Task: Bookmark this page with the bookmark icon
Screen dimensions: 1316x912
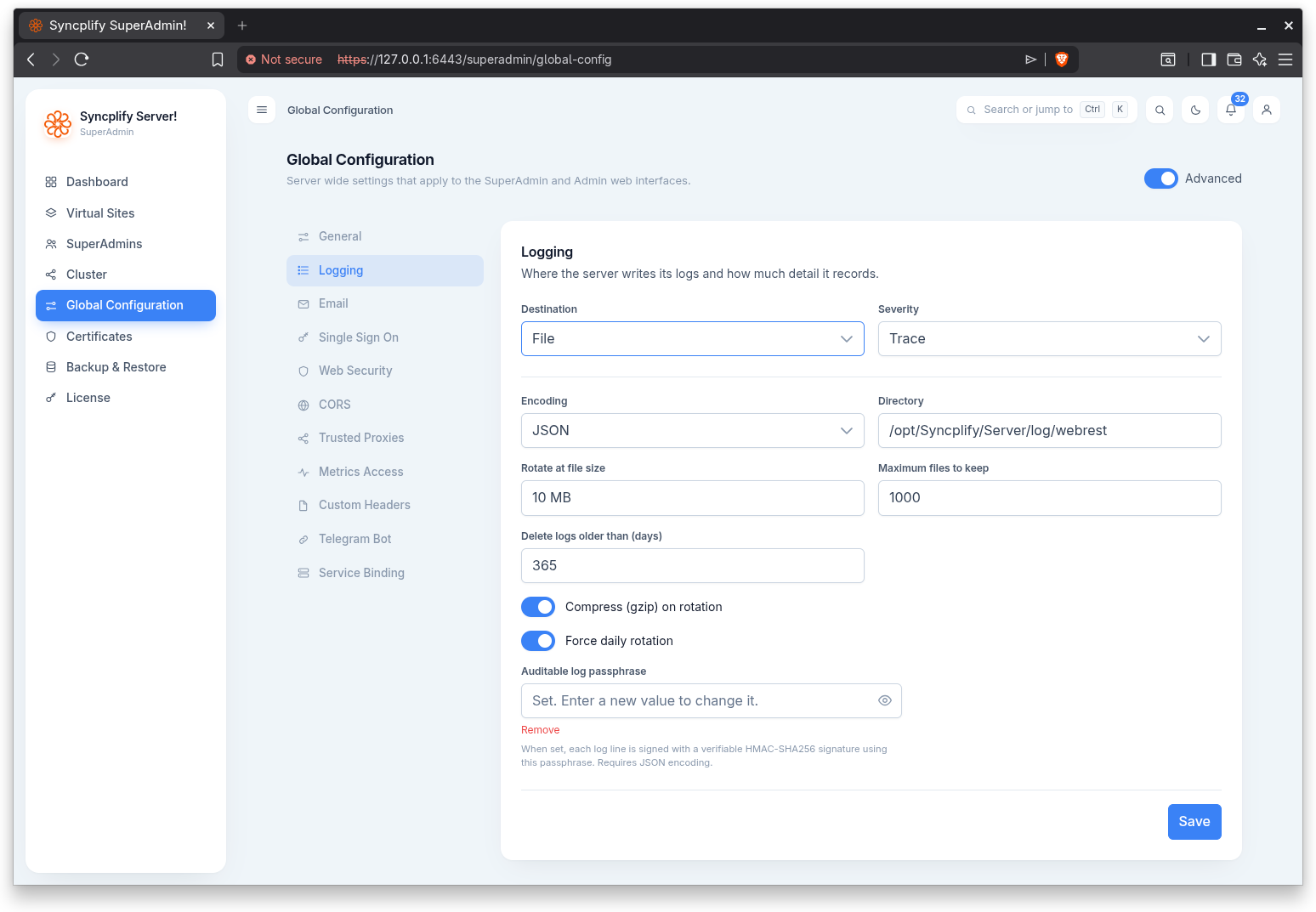Action: [218, 59]
